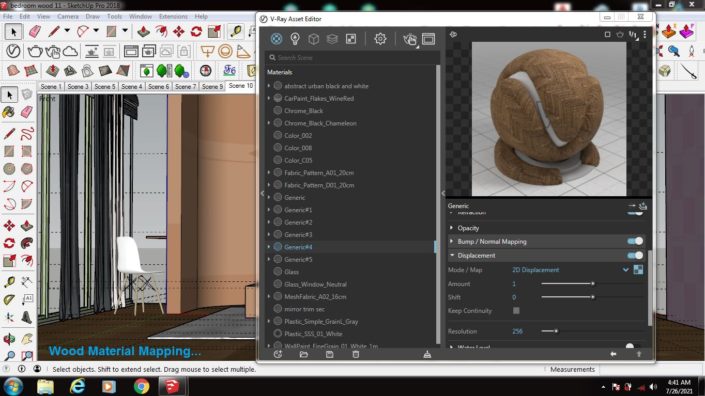Expand Bump / Normal Mapping section

tap(451, 241)
